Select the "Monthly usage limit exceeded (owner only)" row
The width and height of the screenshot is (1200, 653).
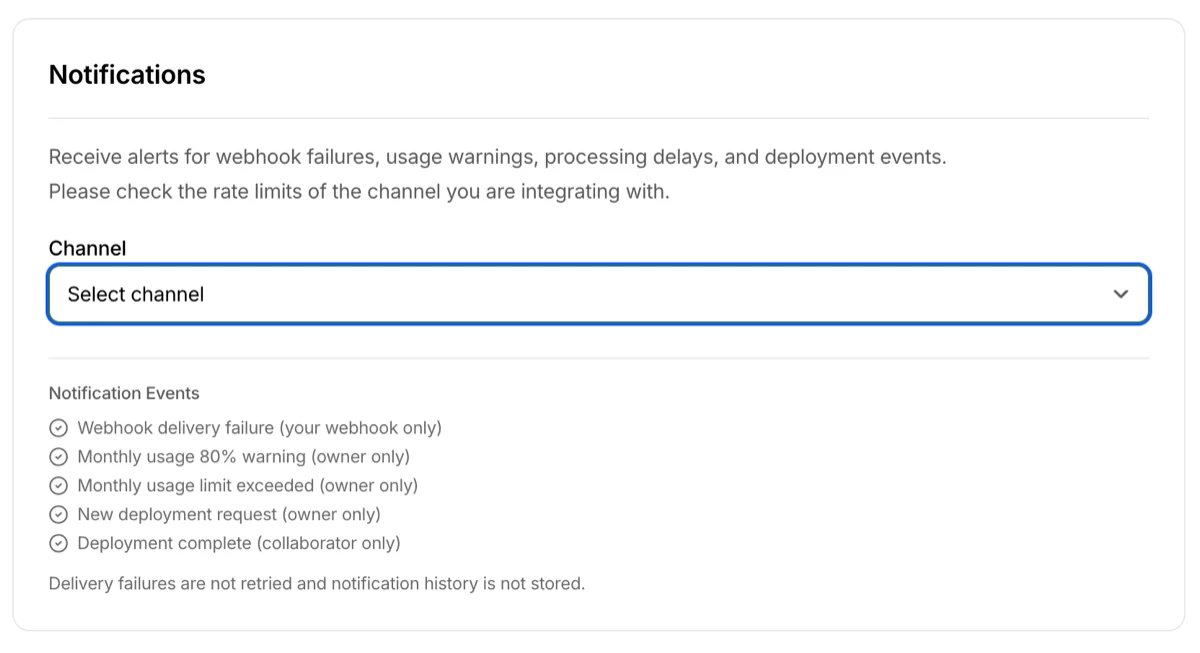[248, 486]
